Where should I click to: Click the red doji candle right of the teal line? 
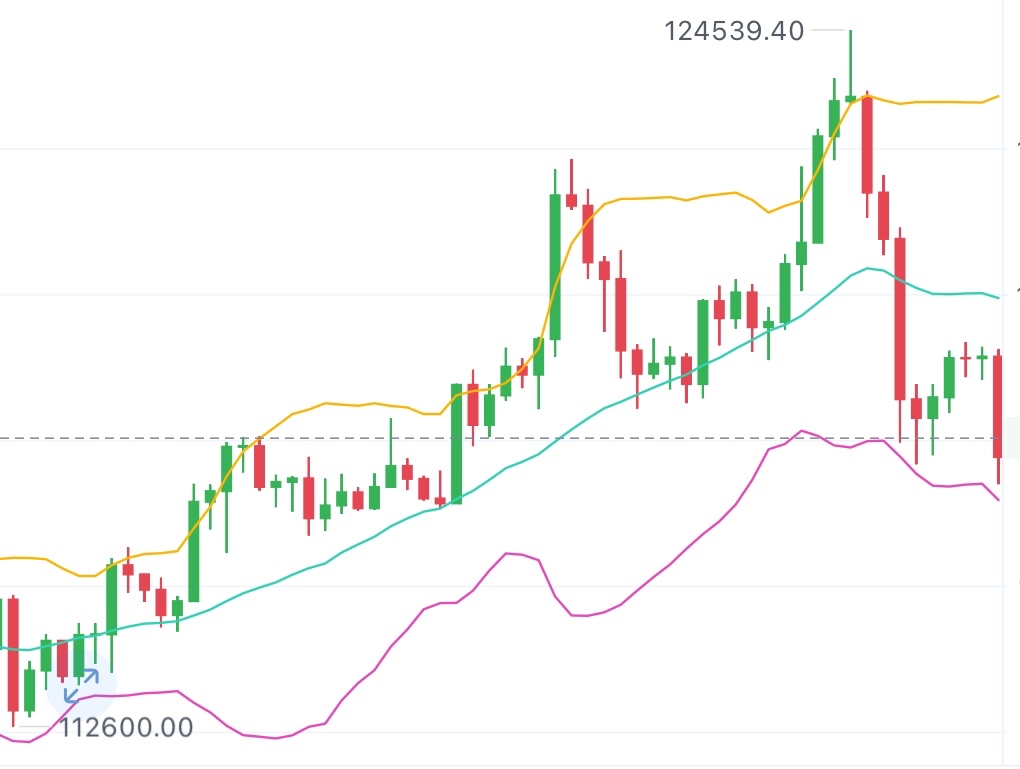965,357
